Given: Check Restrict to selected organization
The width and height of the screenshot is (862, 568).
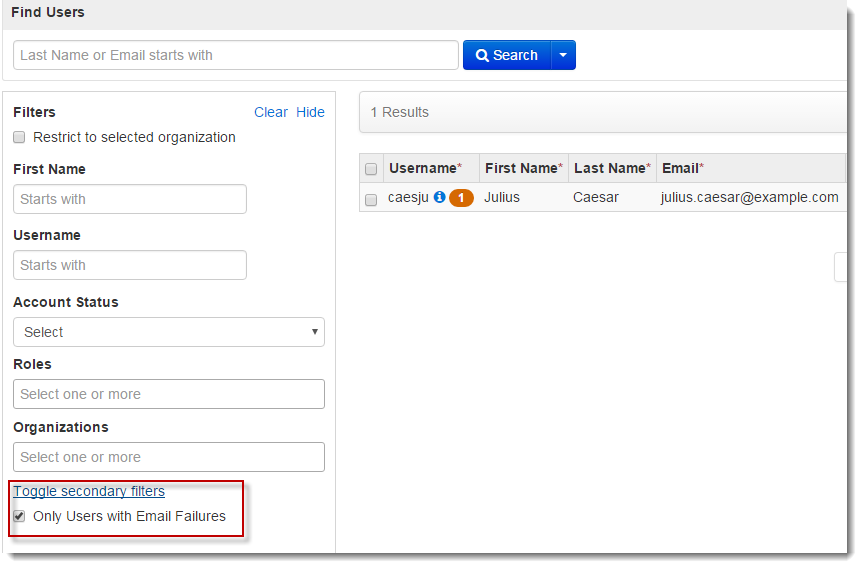Looking at the screenshot, I should click(19, 138).
